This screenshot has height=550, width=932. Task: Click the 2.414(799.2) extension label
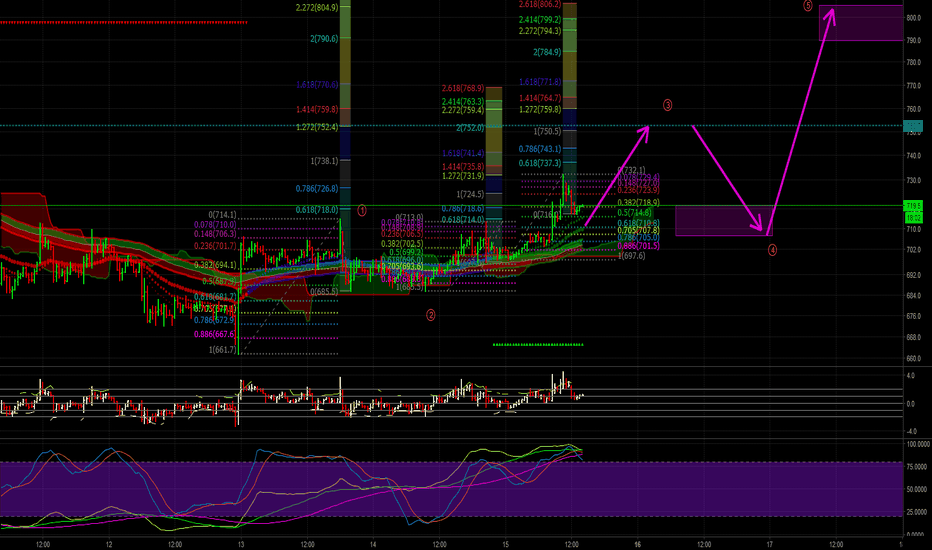click(540, 20)
